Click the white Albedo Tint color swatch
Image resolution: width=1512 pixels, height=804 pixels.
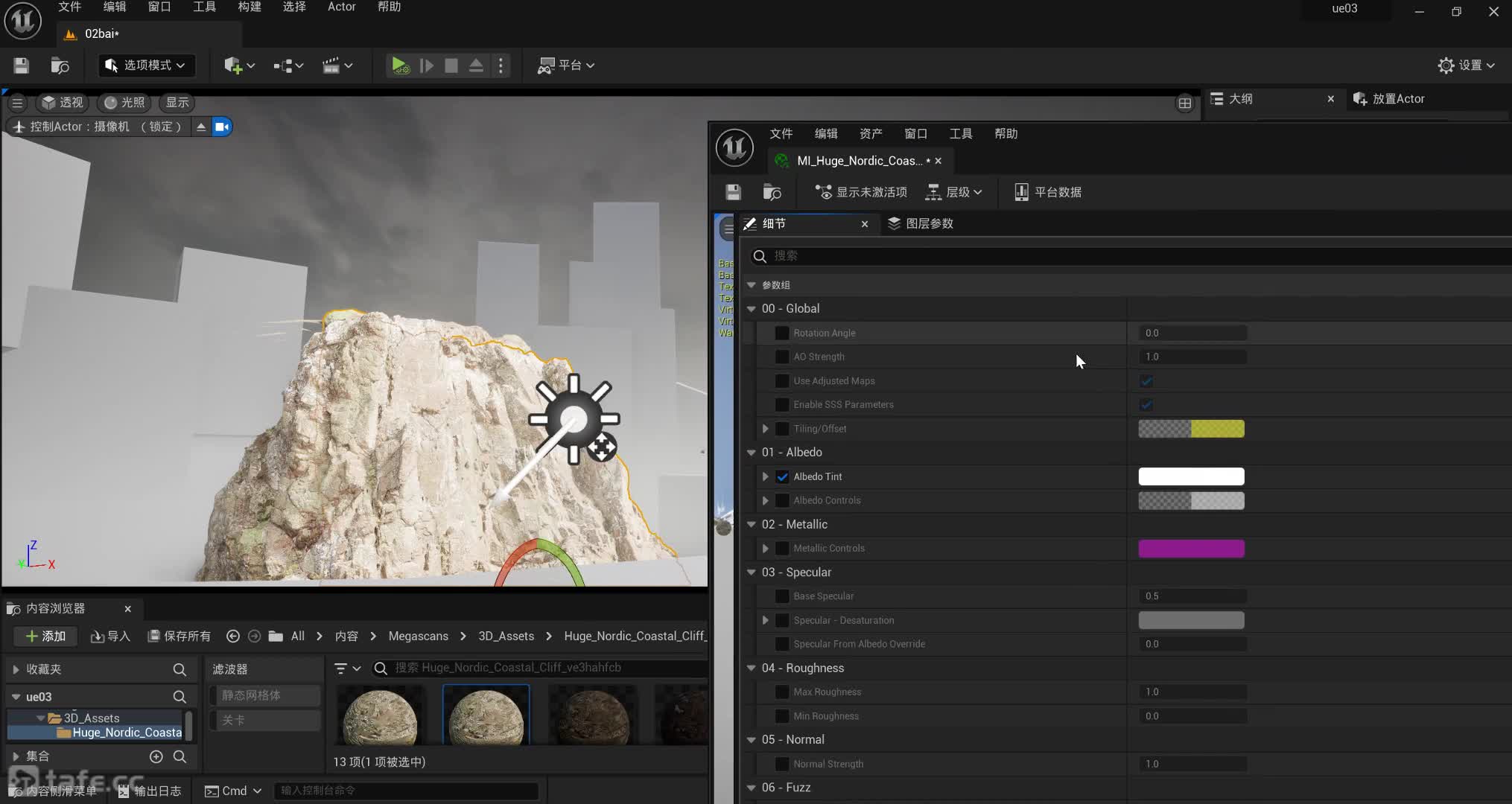coord(1191,476)
